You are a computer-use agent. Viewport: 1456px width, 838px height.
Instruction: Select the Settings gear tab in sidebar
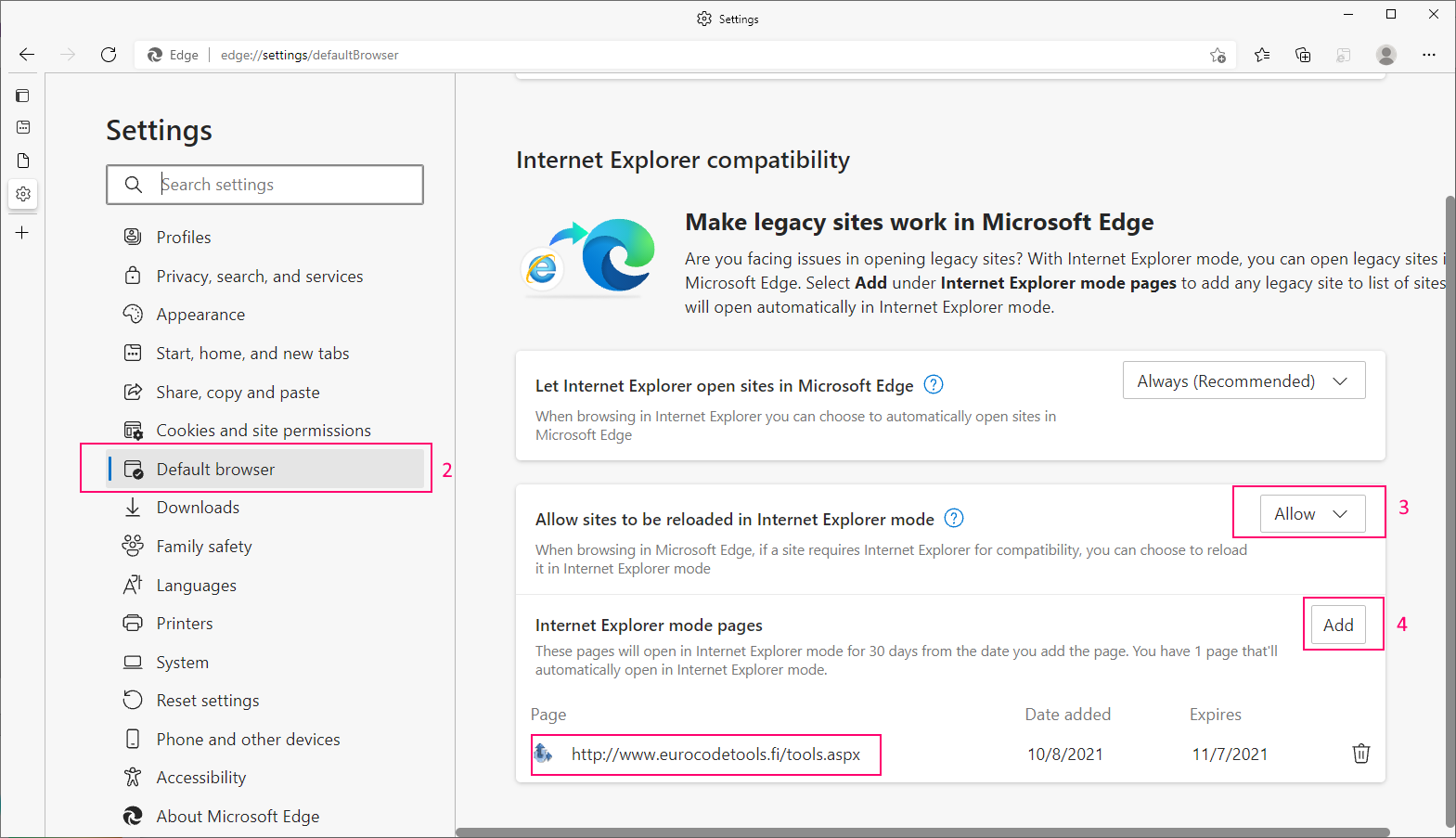pyautogui.click(x=23, y=194)
